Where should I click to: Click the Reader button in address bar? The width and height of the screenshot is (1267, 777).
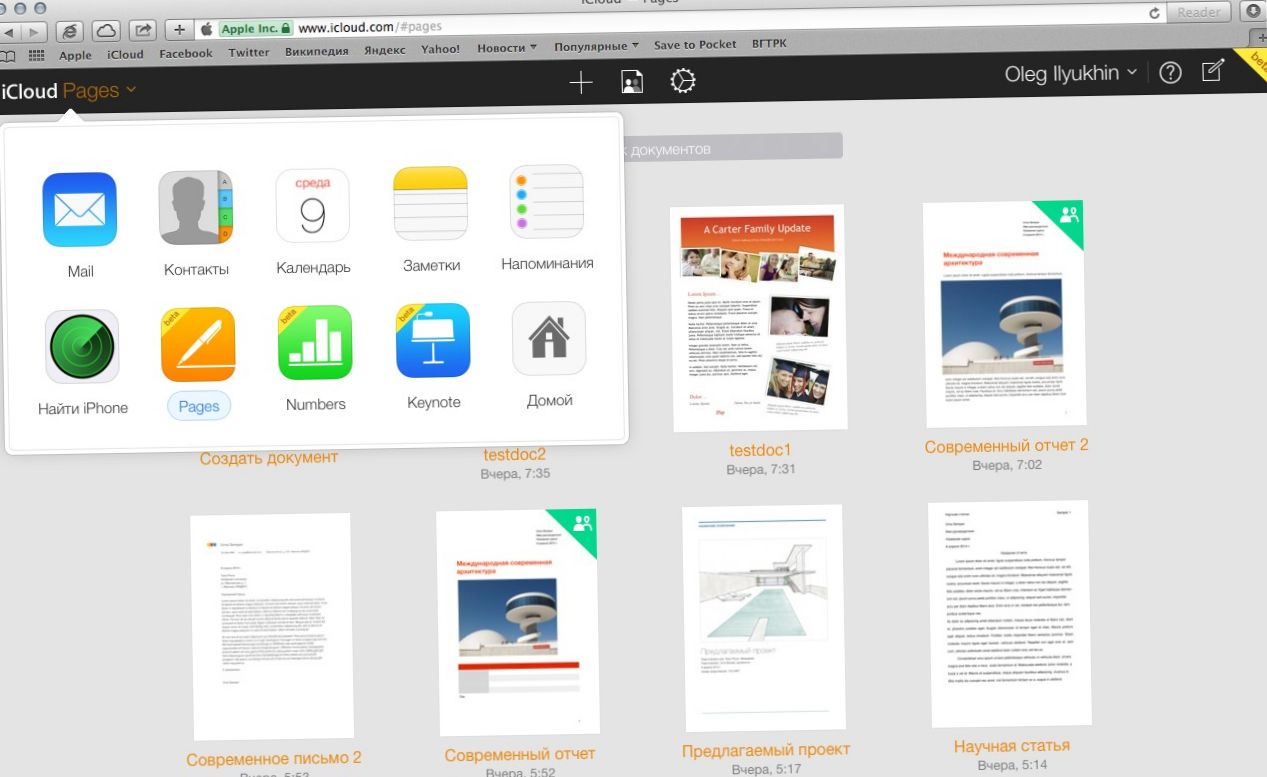tap(1199, 12)
